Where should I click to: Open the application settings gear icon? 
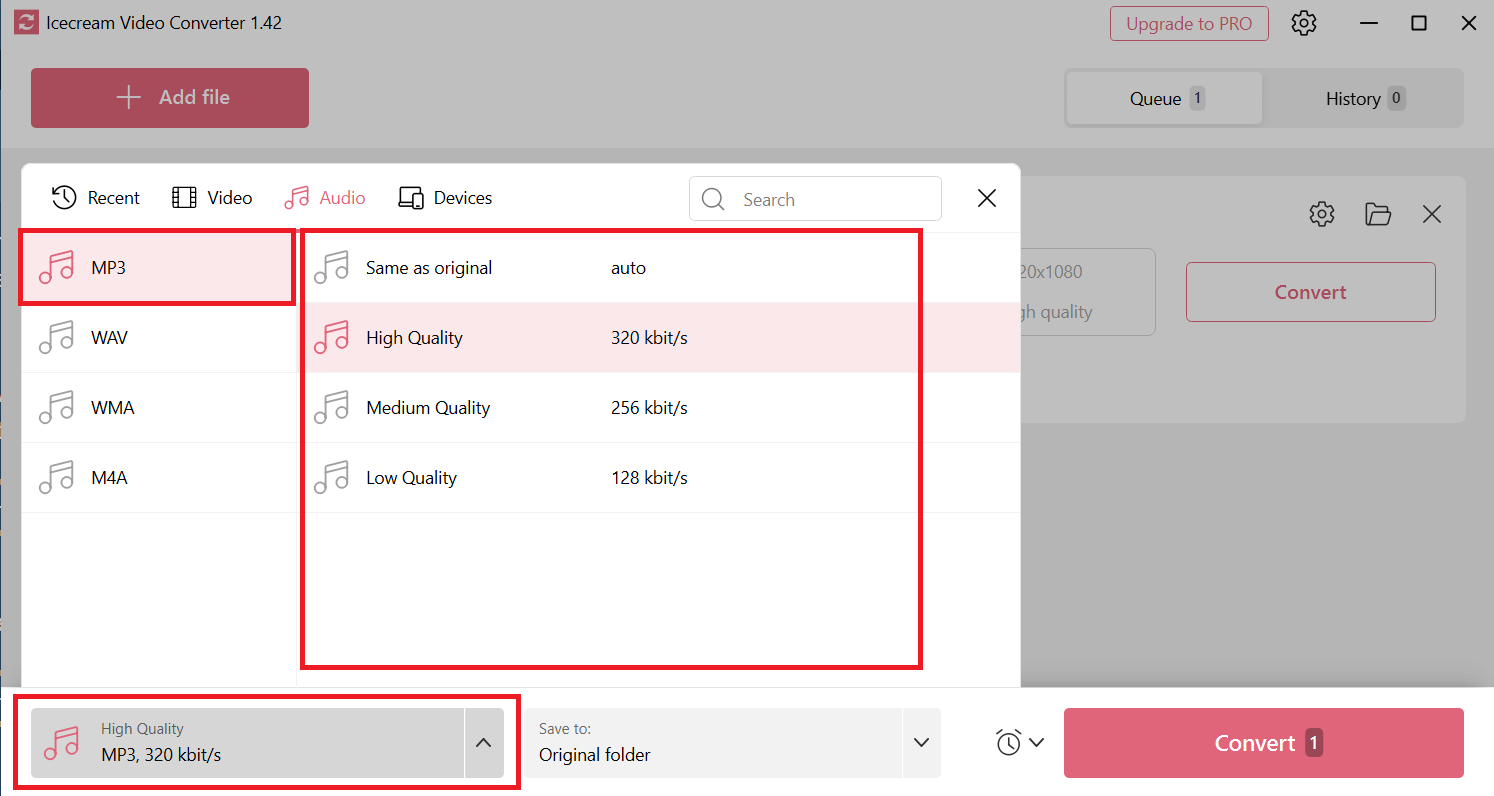pyautogui.click(x=1303, y=22)
